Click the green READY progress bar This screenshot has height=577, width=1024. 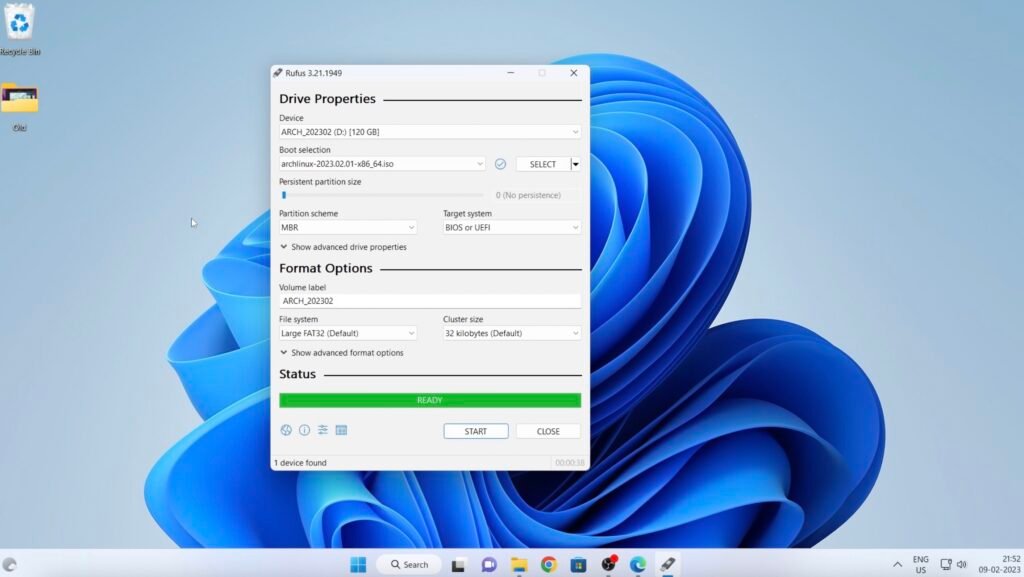[430, 400]
